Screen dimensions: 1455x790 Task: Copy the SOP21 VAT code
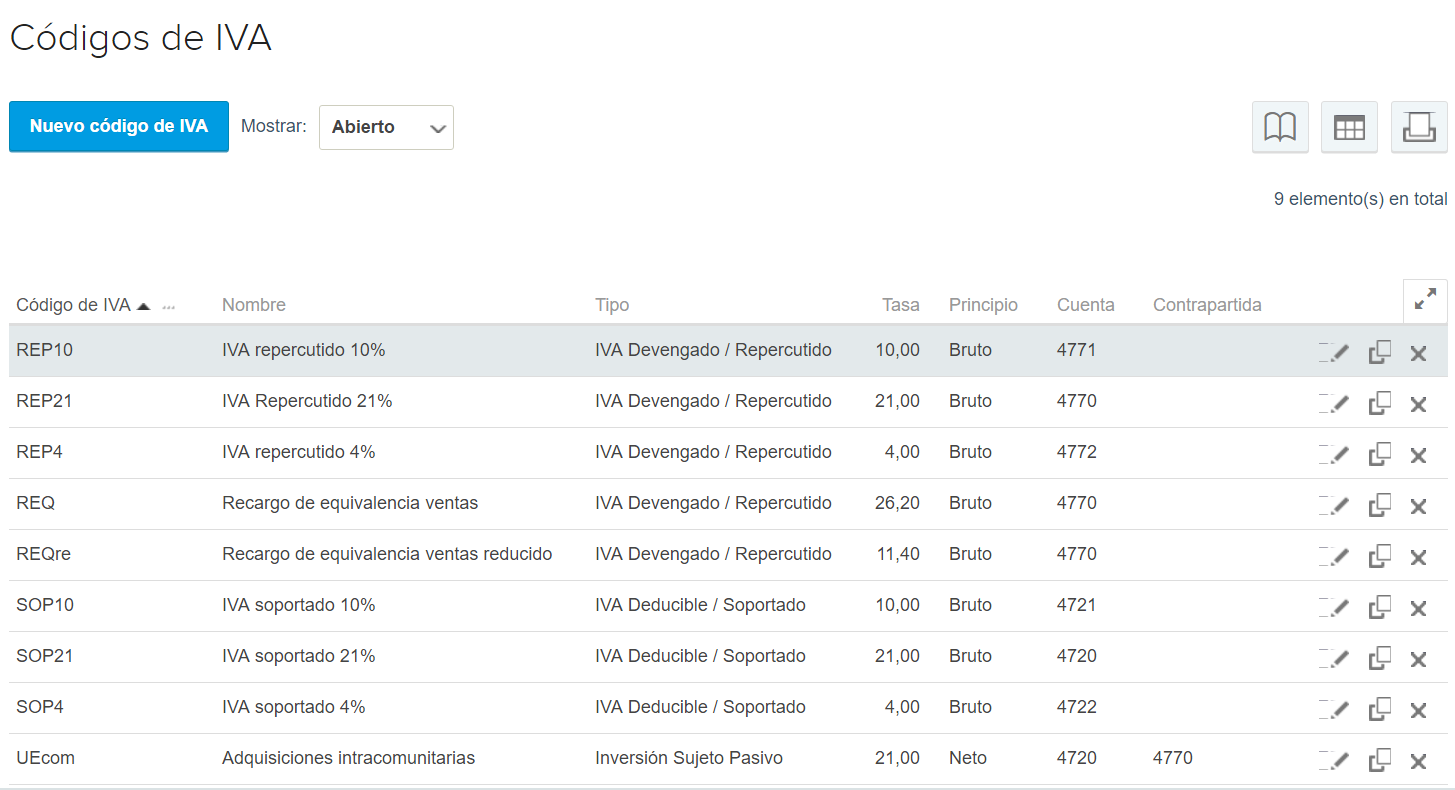tap(1380, 657)
